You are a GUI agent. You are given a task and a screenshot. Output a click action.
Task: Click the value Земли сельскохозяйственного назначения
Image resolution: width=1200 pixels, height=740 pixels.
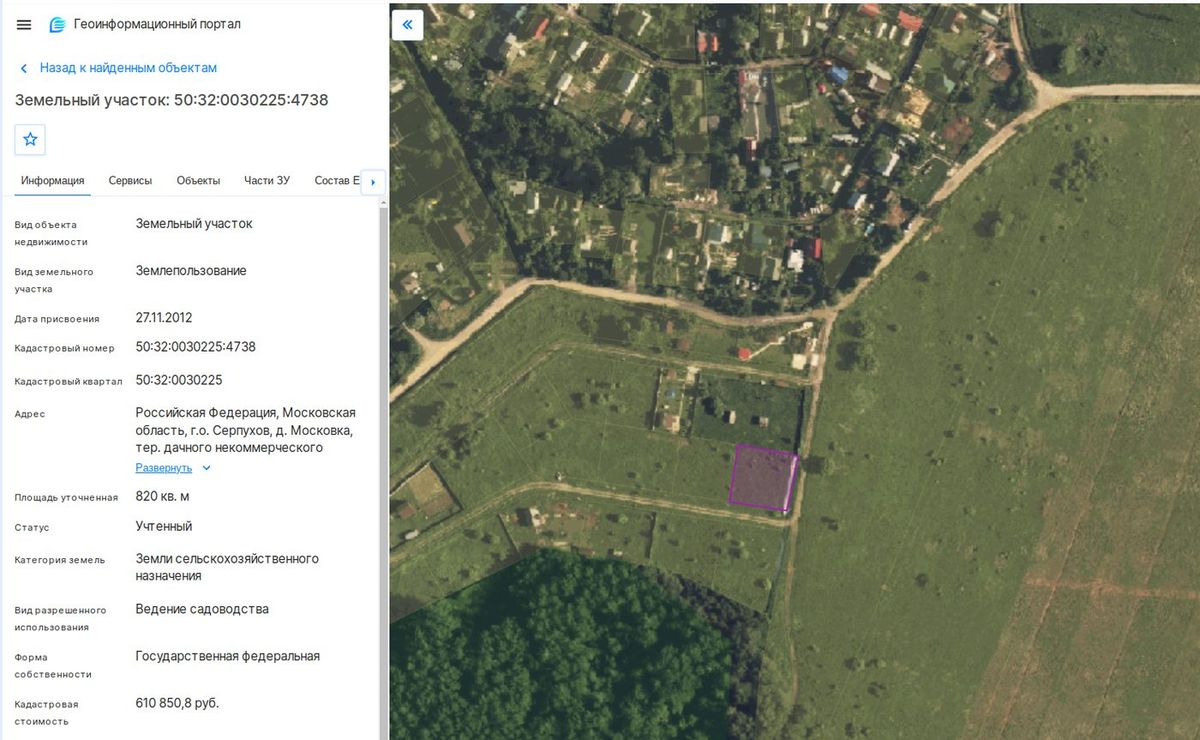coord(227,567)
